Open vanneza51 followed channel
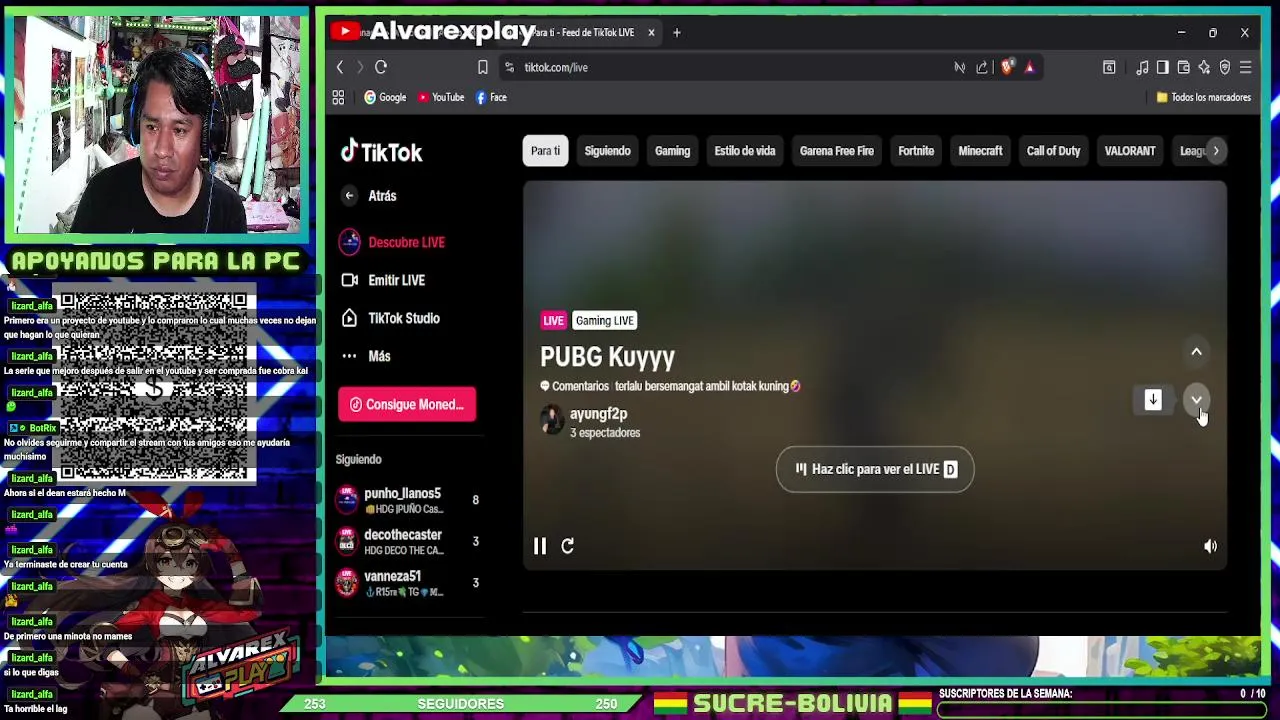The height and width of the screenshot is (720, 1280). (407, 583)
